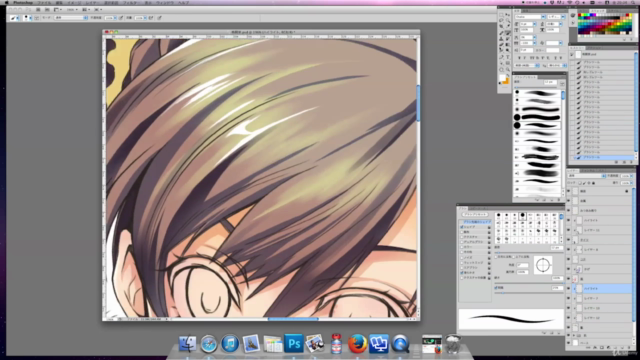Screen dimensions: 640x360
Task: Toggle the Shape Dynamics checkbox
Action: point(462,227)
